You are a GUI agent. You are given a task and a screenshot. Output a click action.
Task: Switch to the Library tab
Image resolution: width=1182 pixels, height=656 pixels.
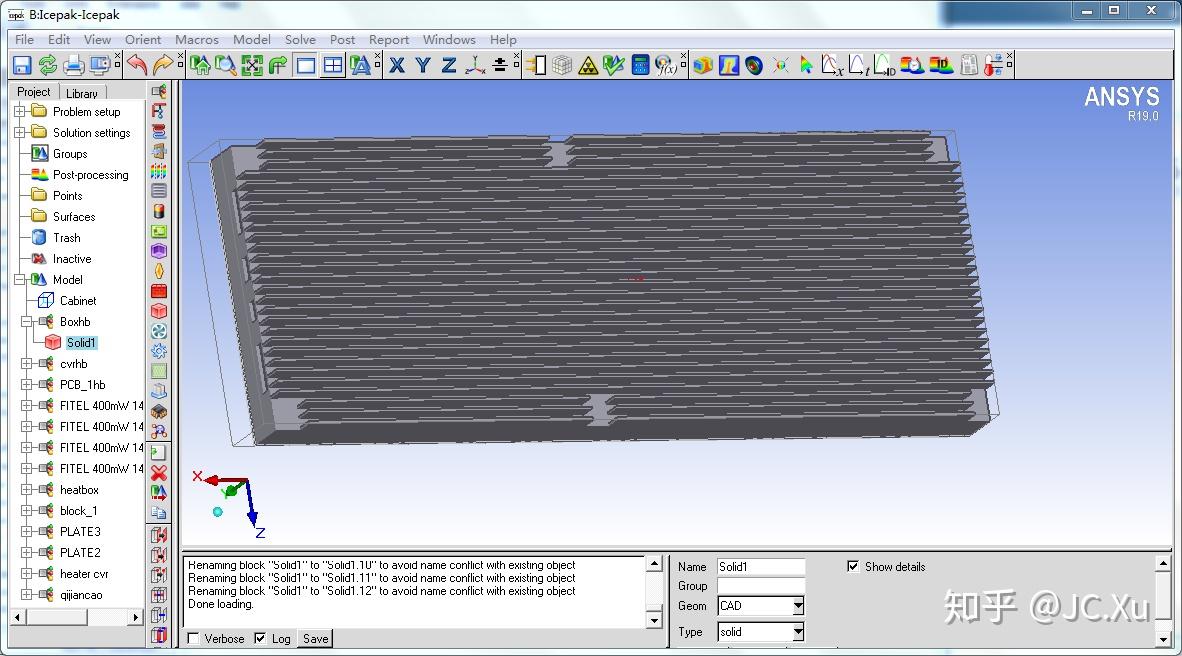[82, 93]
